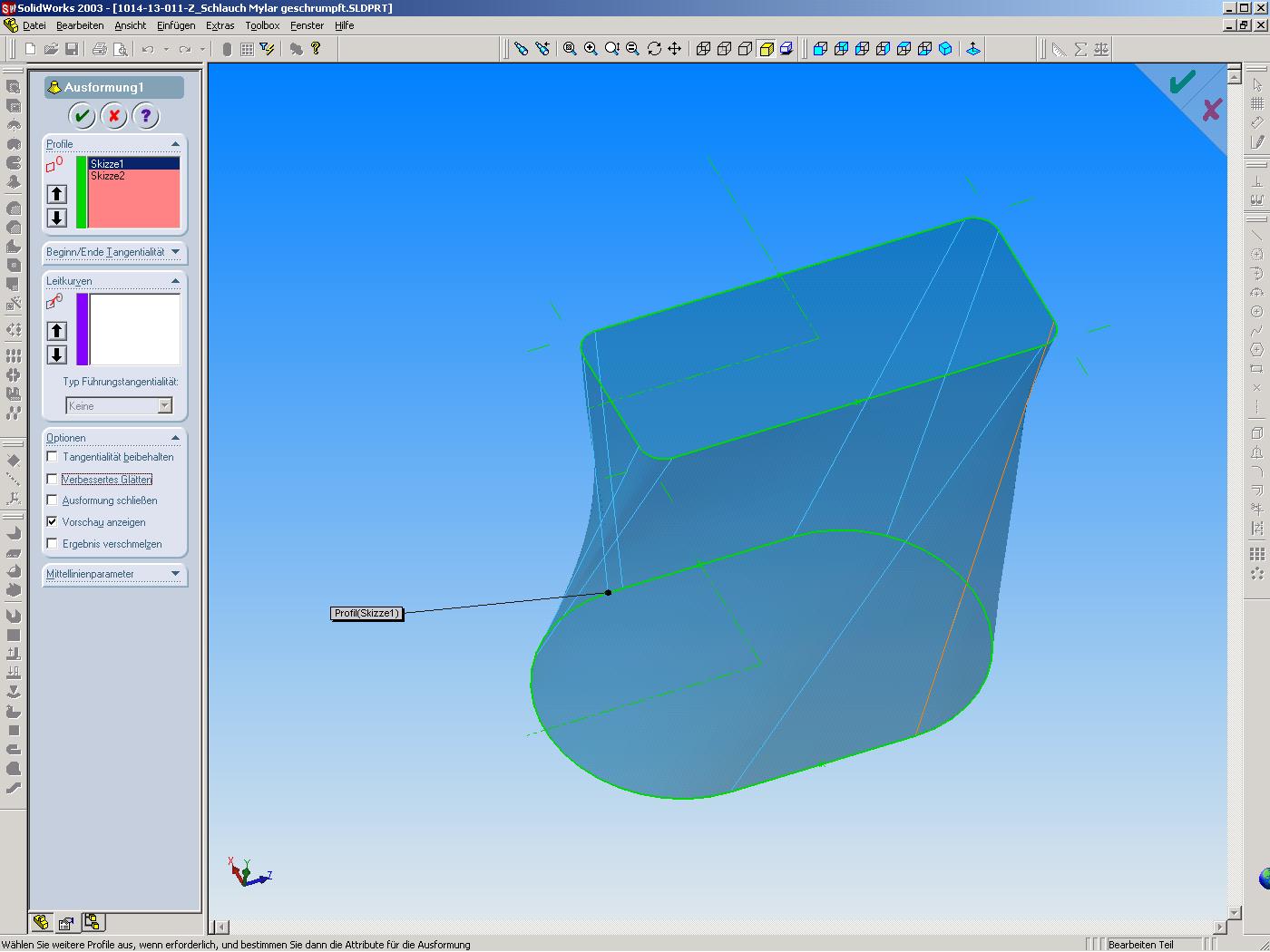Click the Save floppy disk icon

(72, 49)
